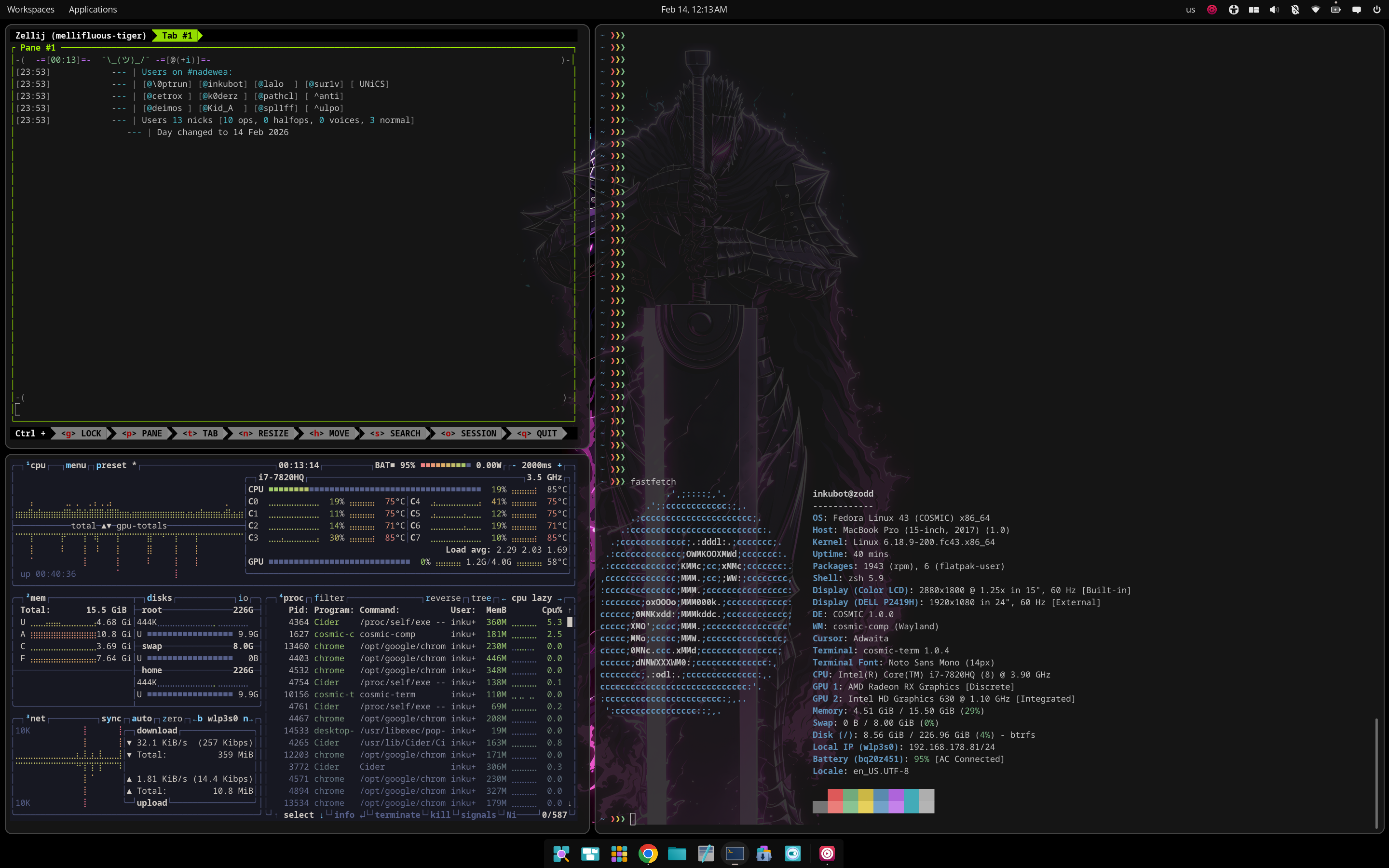
Task: Click the window tiling applet in panel
Action: 1253,9
